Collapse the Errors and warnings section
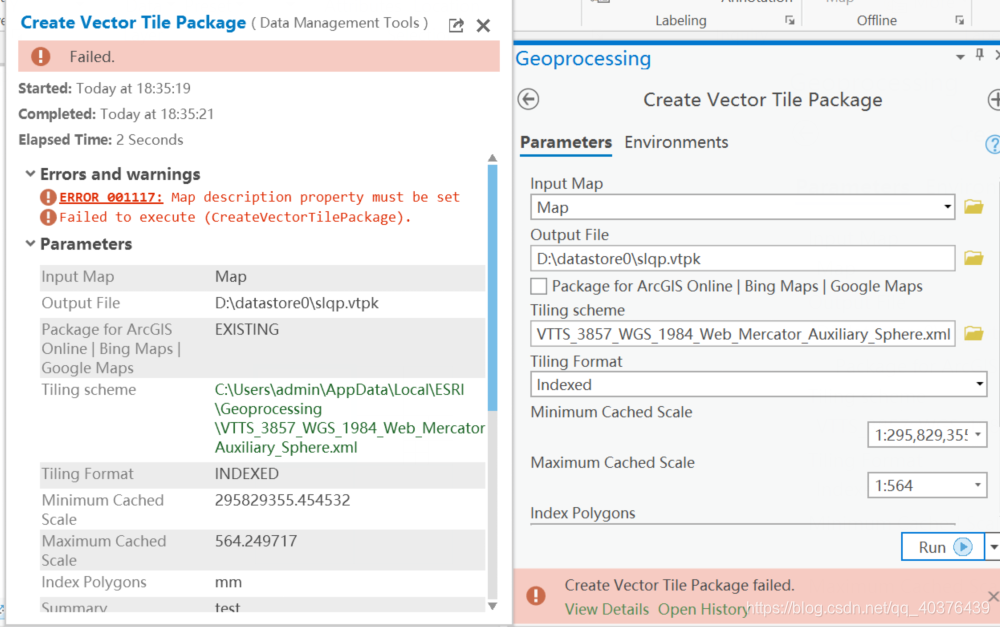 point(29,174)
